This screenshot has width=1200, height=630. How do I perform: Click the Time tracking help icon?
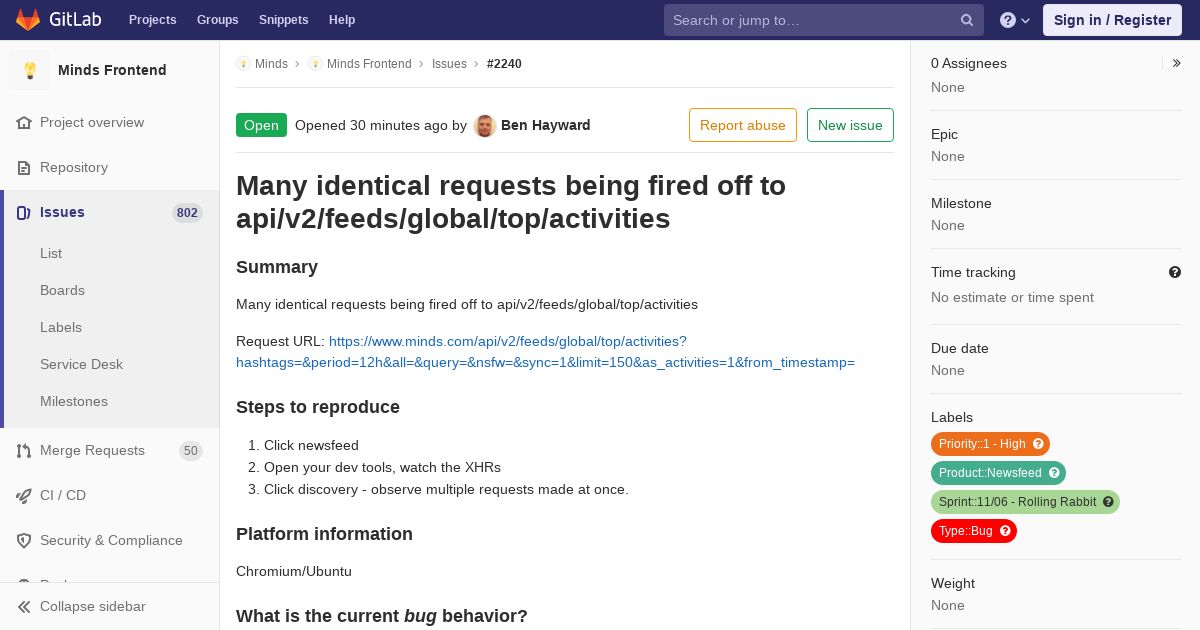(1175, 272)
